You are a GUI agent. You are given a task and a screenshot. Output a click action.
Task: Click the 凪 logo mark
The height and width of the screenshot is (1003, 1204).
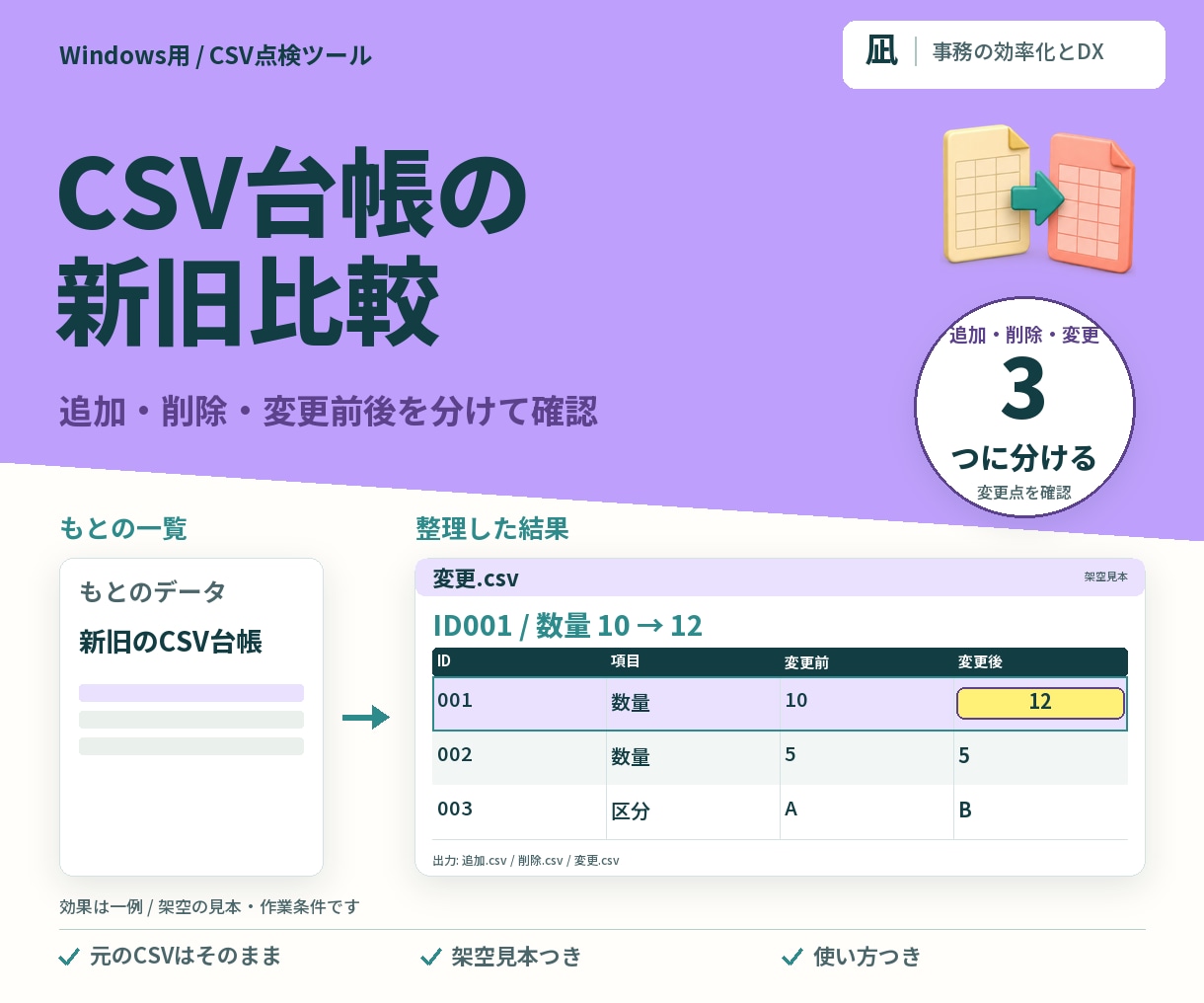click(x=881, y=51)
